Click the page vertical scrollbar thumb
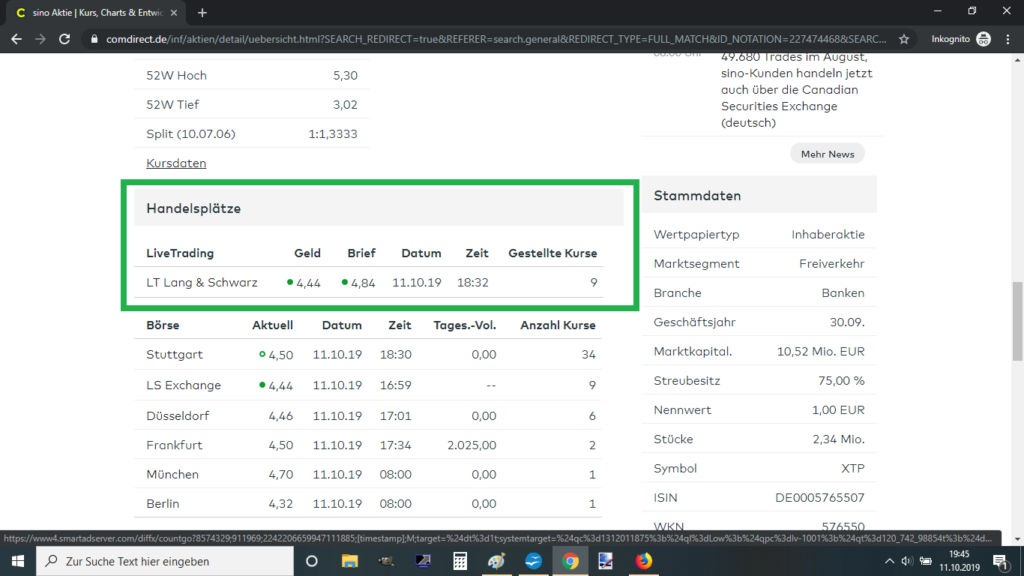 pos(1017,321)
